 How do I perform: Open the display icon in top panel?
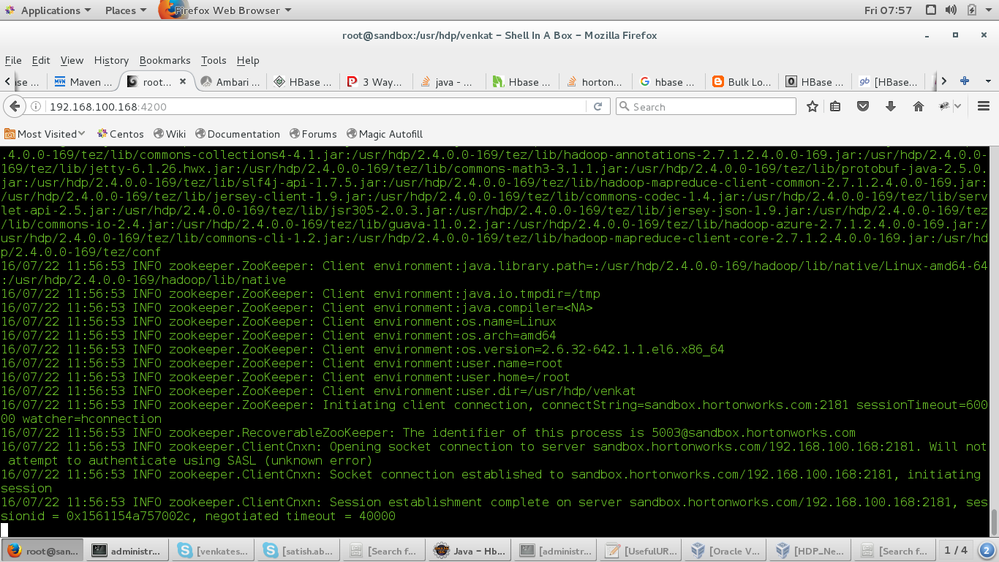pos(931,10)
